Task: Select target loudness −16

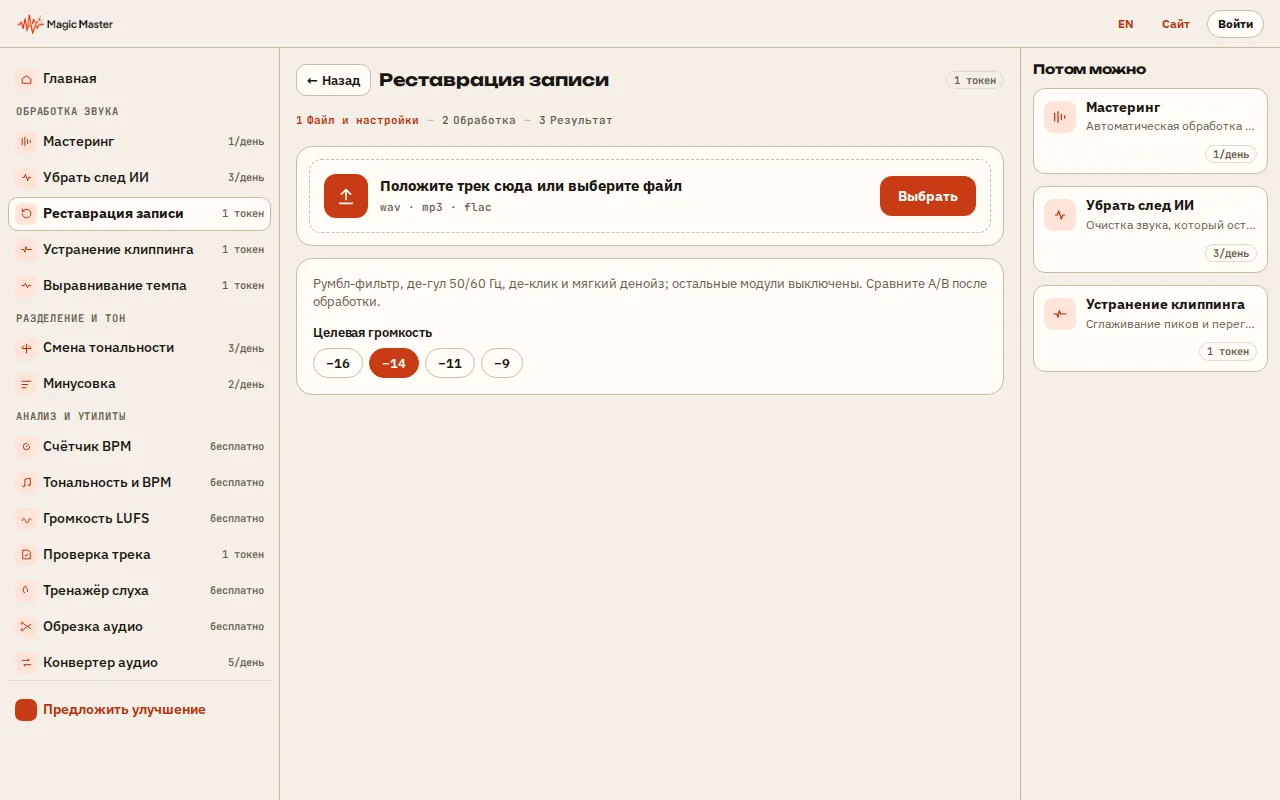Action: pyautogui.click(x=338, y=363)
